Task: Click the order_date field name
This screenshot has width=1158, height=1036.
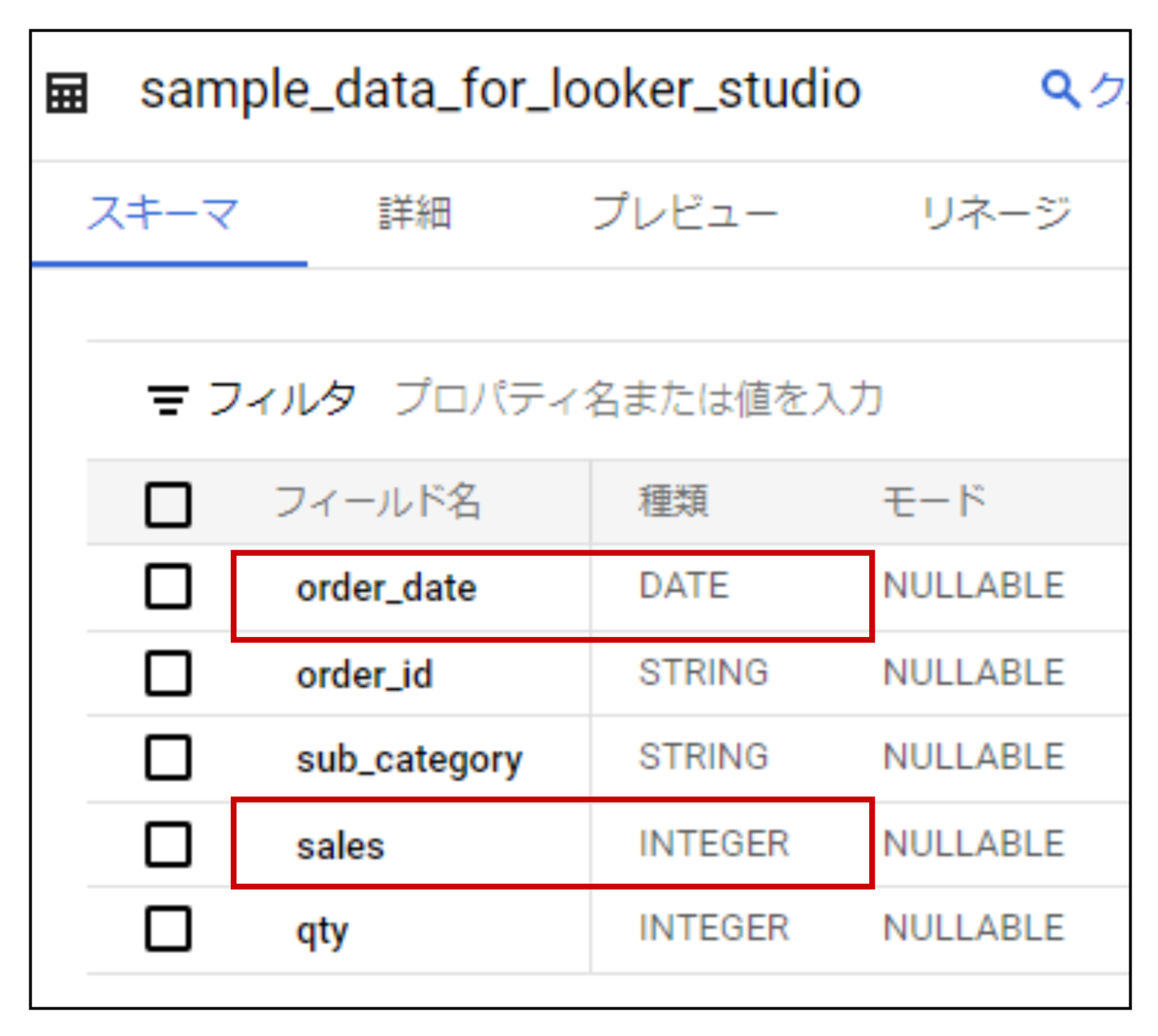Action: [x=386, y=588]
